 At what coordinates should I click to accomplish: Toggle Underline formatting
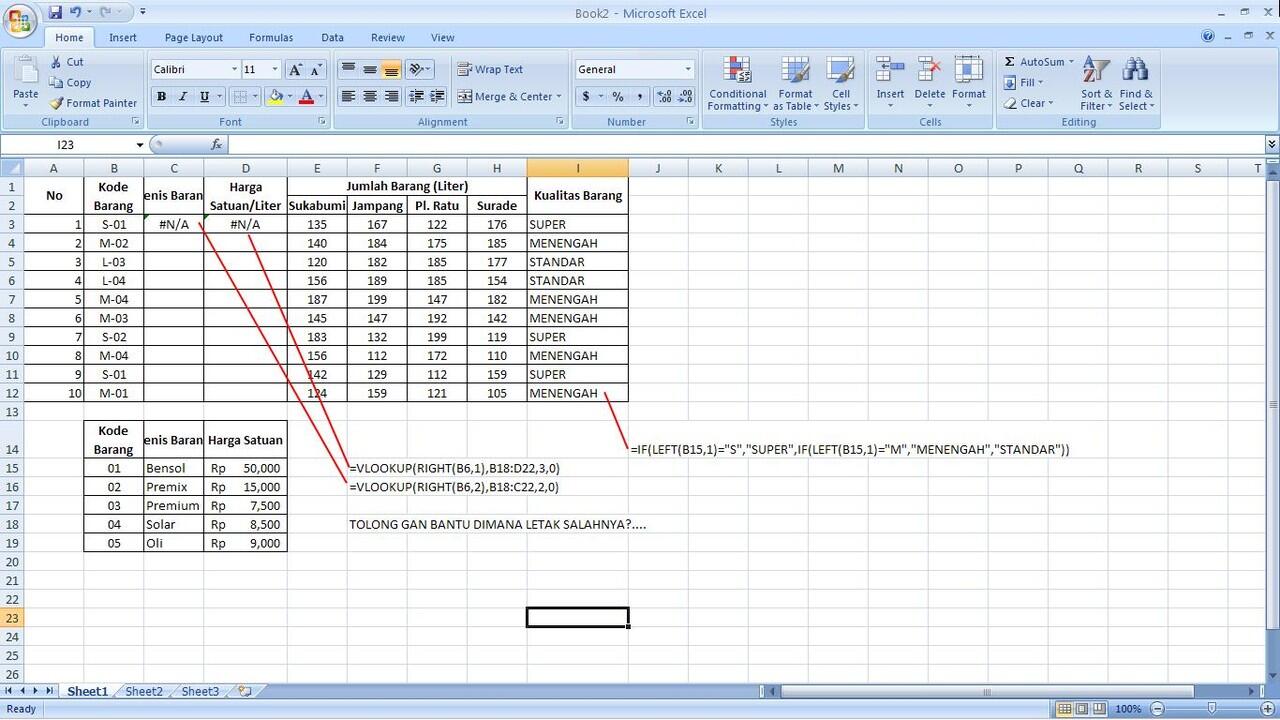click(x=204, y=97)
